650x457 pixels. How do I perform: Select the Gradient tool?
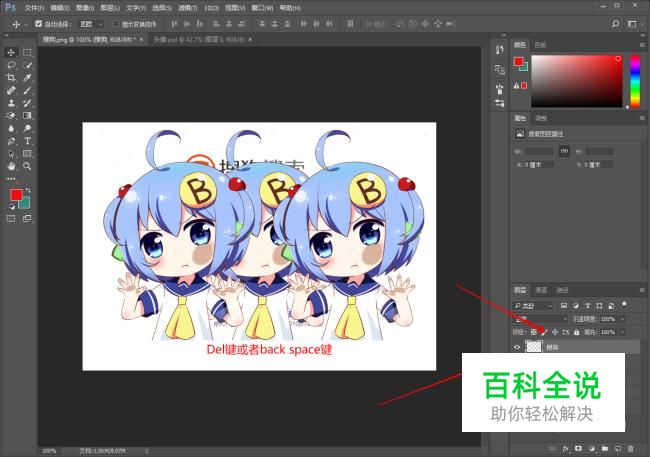[x=27, y=116]
